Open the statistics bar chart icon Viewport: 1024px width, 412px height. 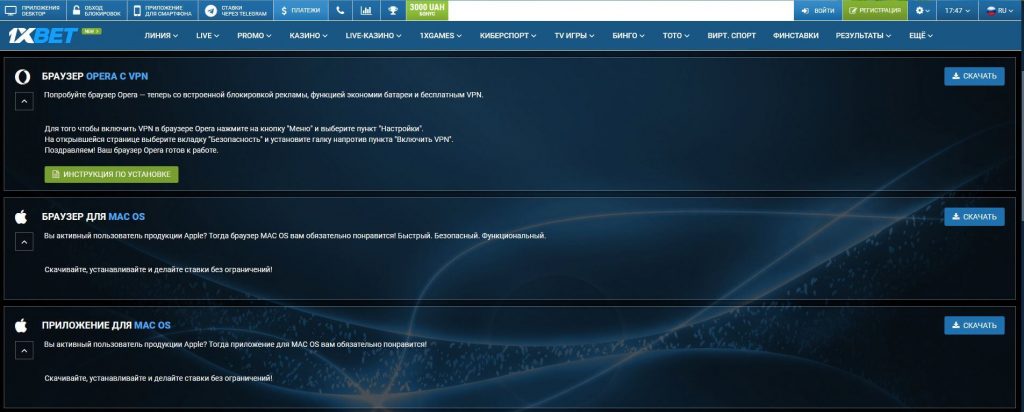tap(366, 10)
